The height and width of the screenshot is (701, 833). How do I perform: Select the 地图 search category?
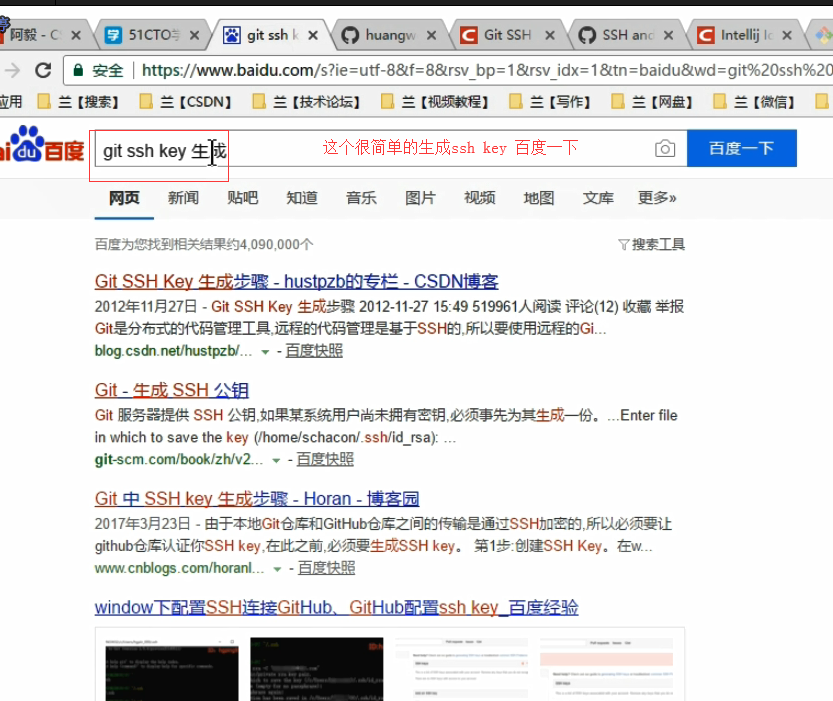click(x=539, y=198)
